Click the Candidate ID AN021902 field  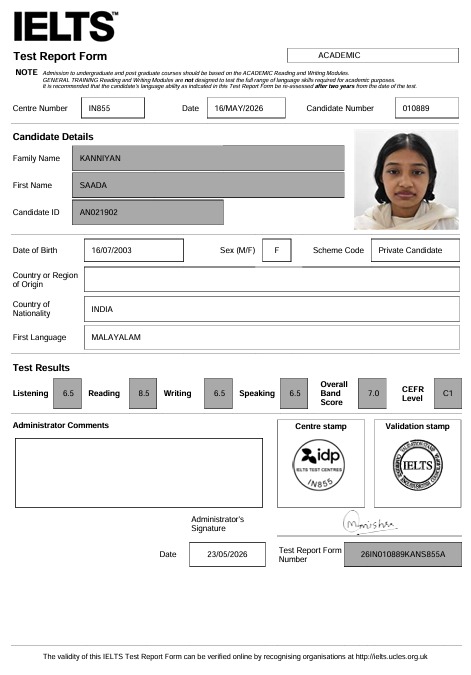[148, 212]
